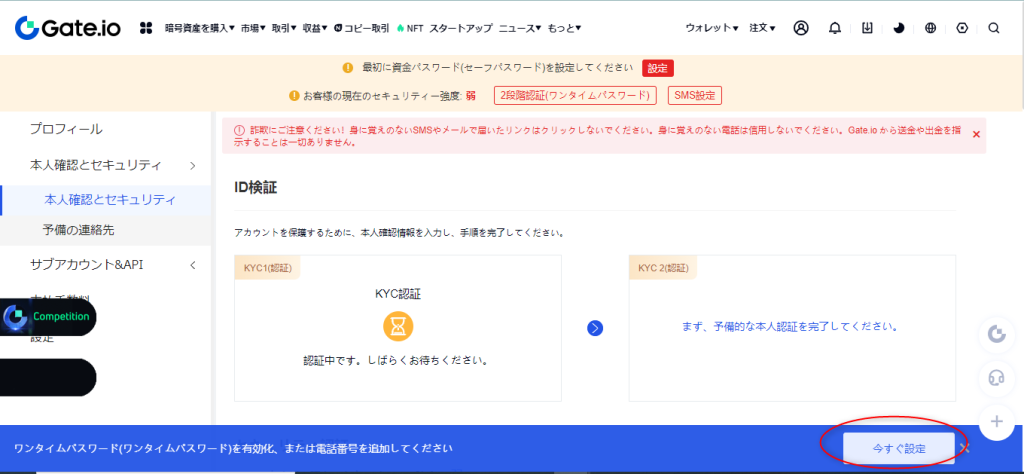The width and height of the screenshot is (1024, 474).
Task: Click the hexagon settings icon in header
Action: [962, 28]
